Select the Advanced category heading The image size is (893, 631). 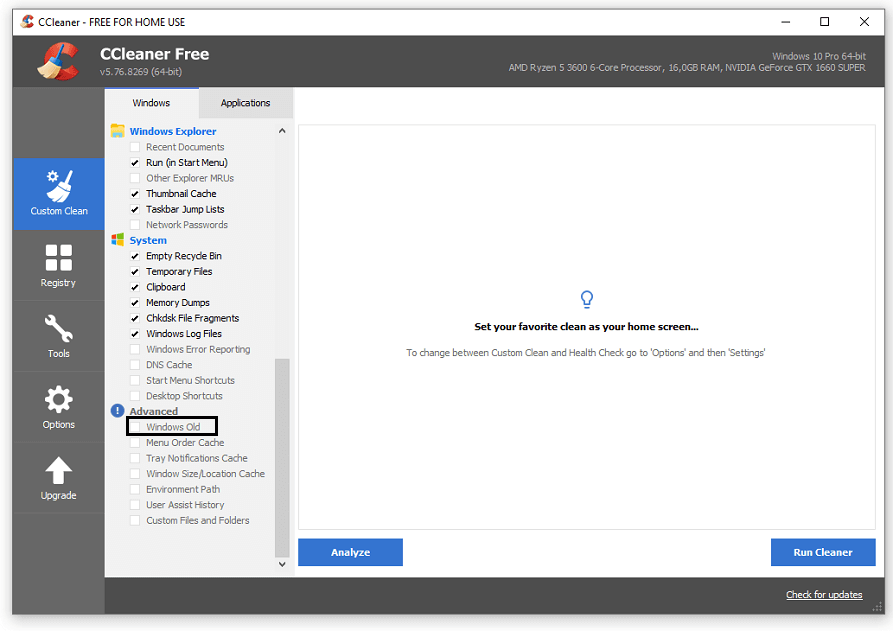(154, 411)
